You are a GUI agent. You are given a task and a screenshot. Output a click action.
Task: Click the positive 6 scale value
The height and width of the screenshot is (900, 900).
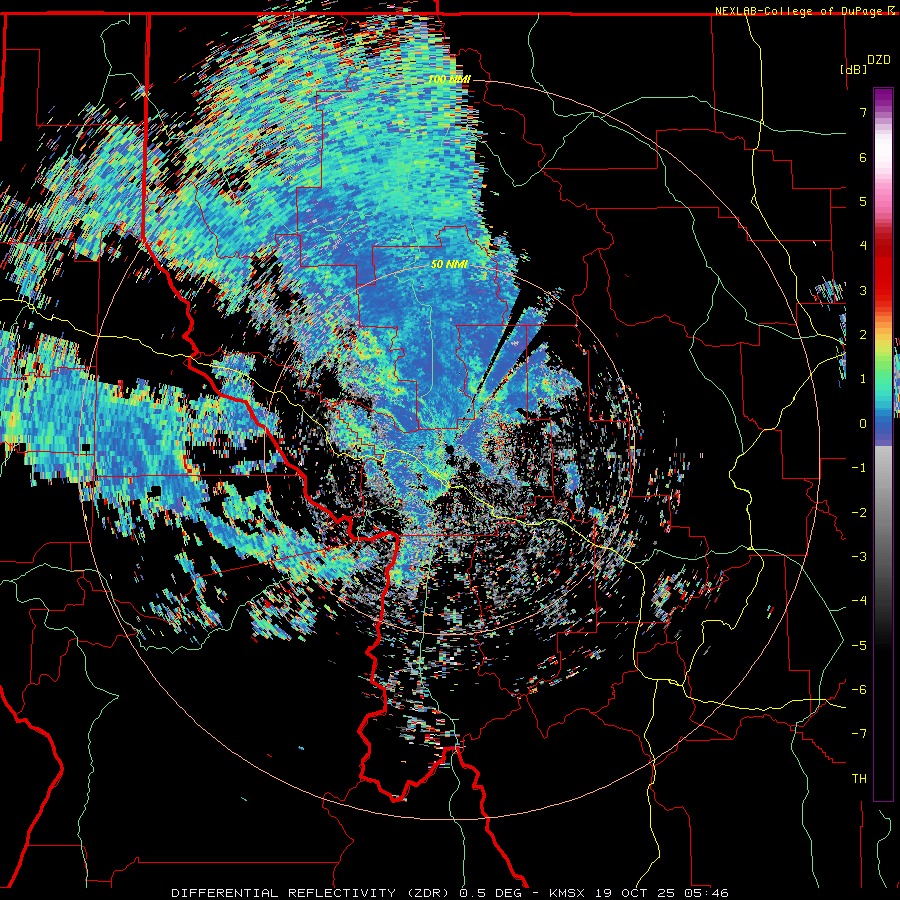(x=863, y=157)
